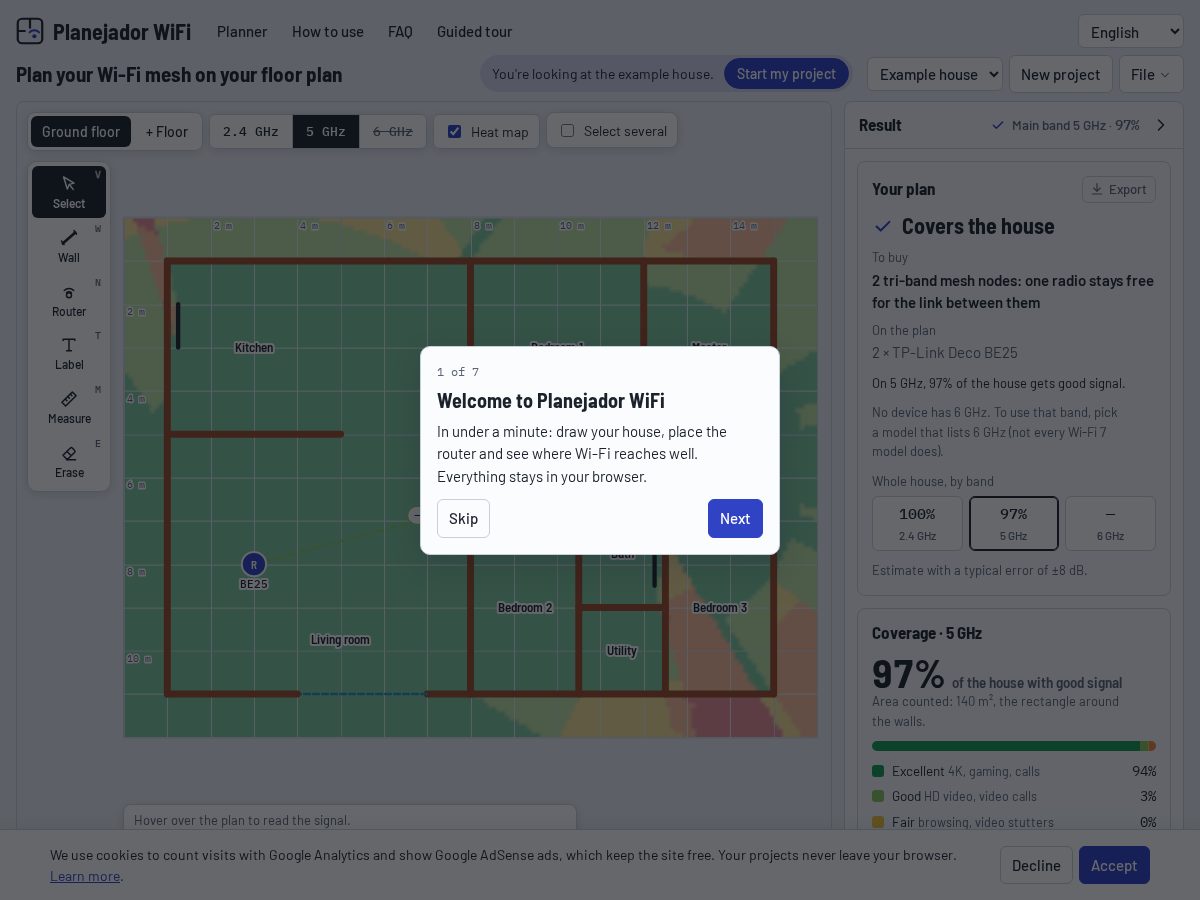Image resolution: width=1200 pixels, height=900 pixels.
Task: Accept the cookies
Action: (x=1114, y=865)
